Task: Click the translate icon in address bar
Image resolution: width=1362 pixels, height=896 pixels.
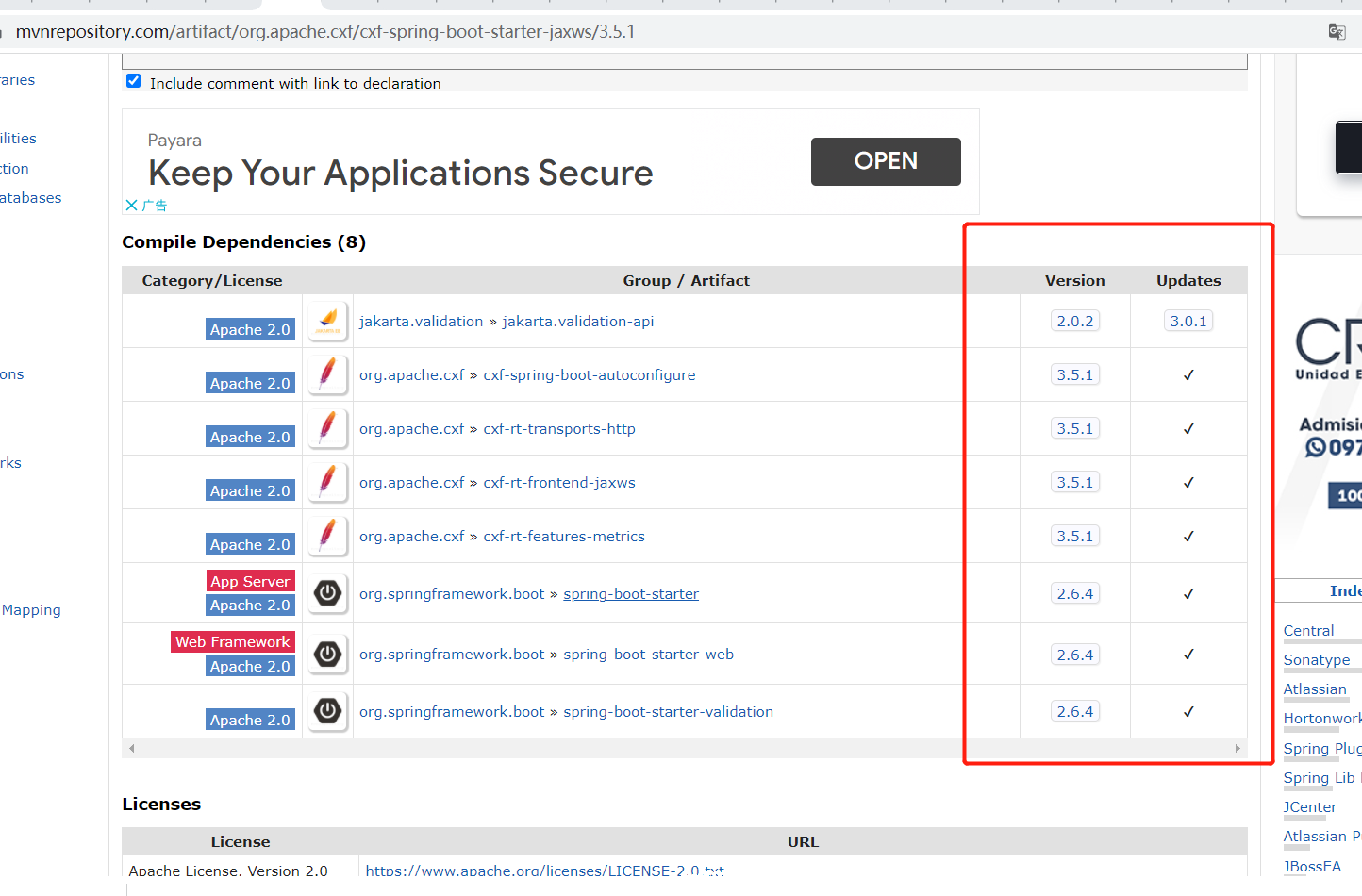Action: point(1337,32)
